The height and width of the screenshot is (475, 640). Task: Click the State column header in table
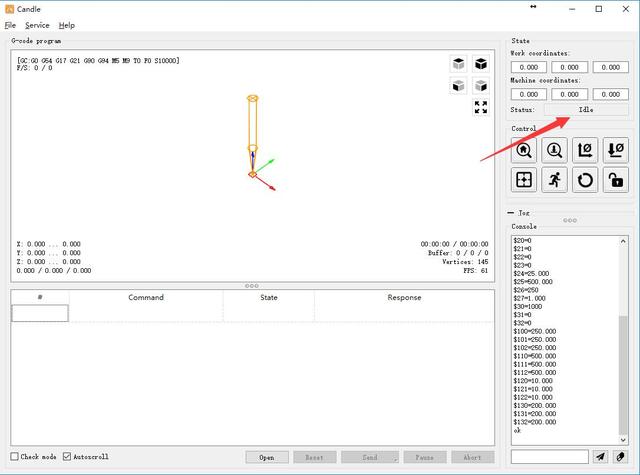[x=269, y=297]
